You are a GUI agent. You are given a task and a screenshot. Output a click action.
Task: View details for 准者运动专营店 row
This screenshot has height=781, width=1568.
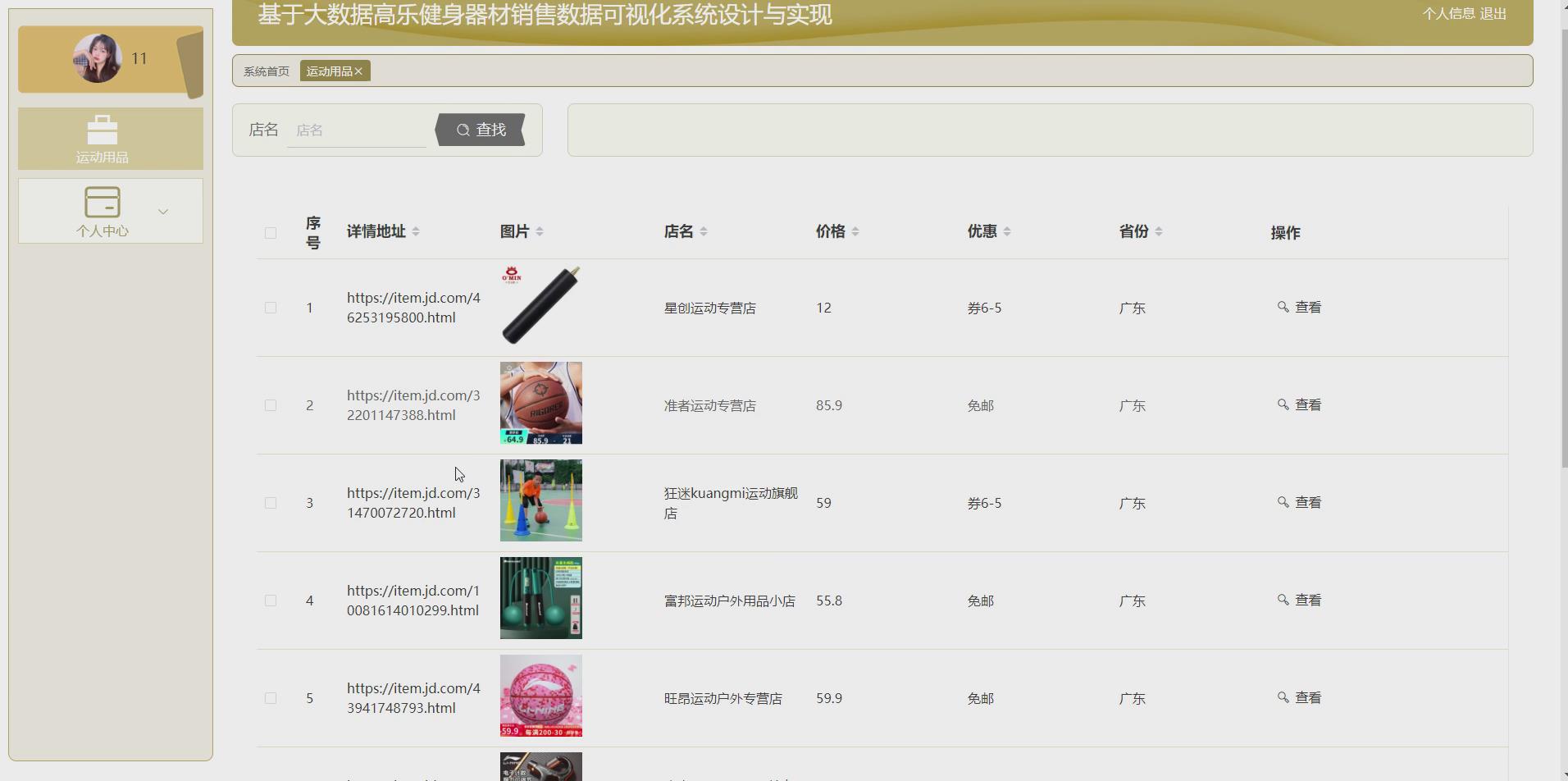tap(1300, 405)
